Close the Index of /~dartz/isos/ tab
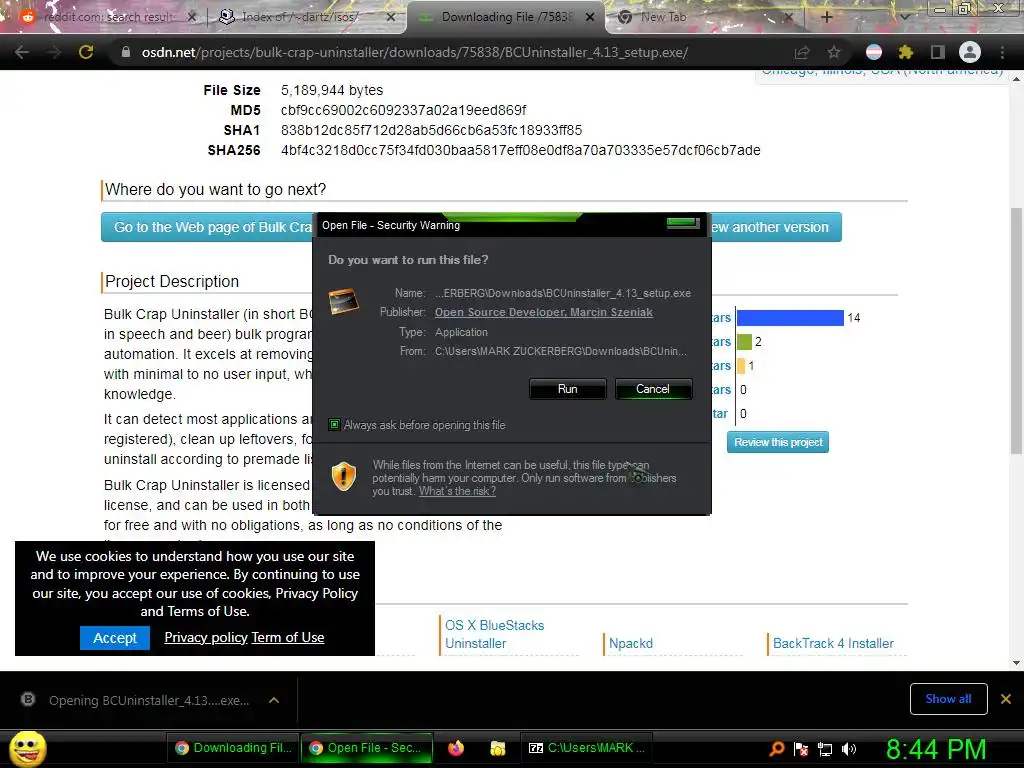The image size is (1024, 768). (x=391, y=17)
